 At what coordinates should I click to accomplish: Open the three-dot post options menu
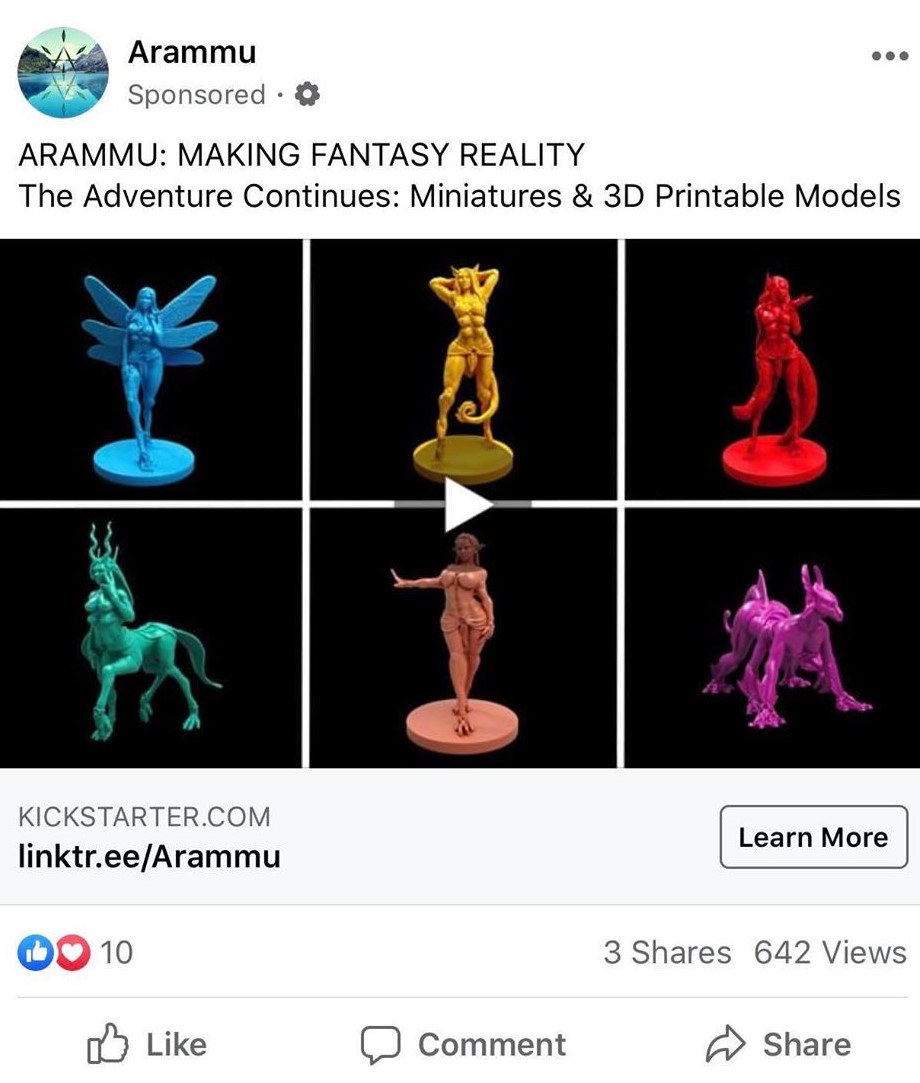pyautogui.click(x=890, y=56)
